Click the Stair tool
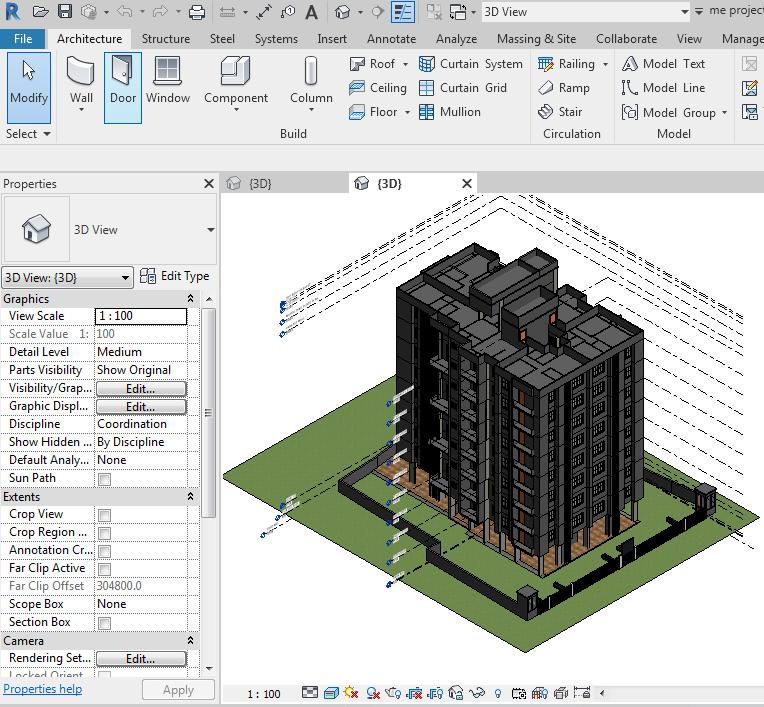764x707 pixels. coord(561,112)
